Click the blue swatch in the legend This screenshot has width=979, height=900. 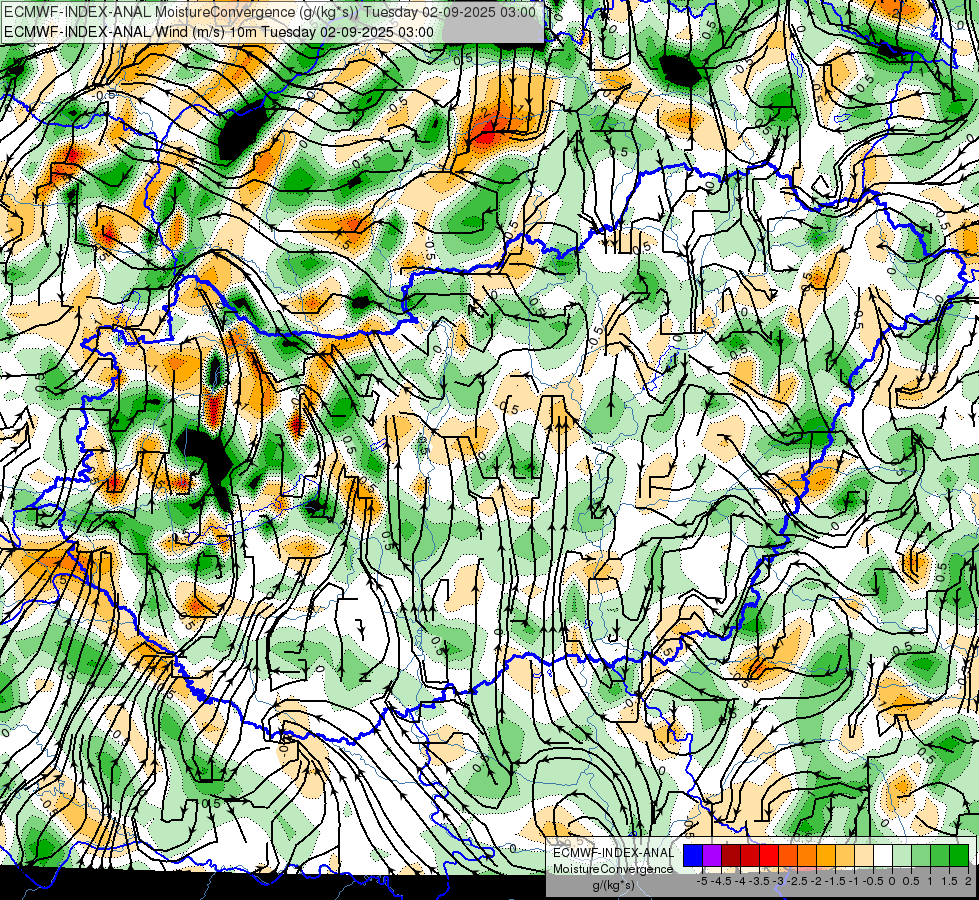coord(693,856)
